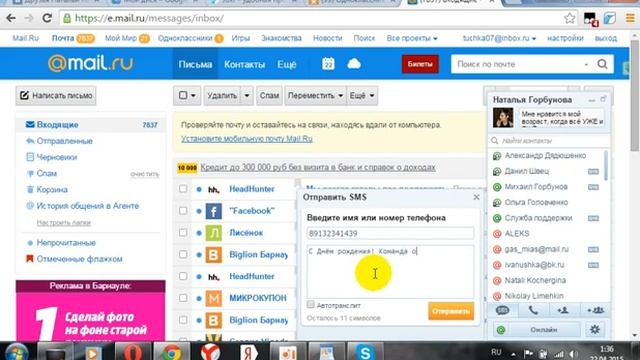The height and width of the screenshot is (360, 640).
Task: Click the red Билеты button
Action: click(420, 64)
